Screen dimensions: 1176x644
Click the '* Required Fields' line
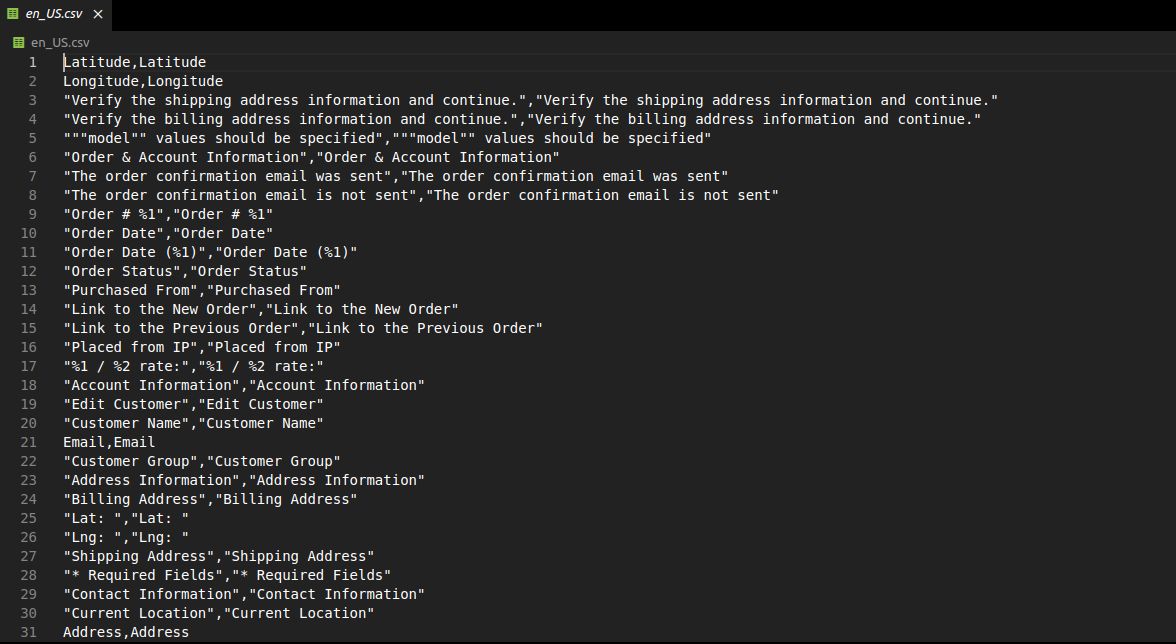pos(227,575)
